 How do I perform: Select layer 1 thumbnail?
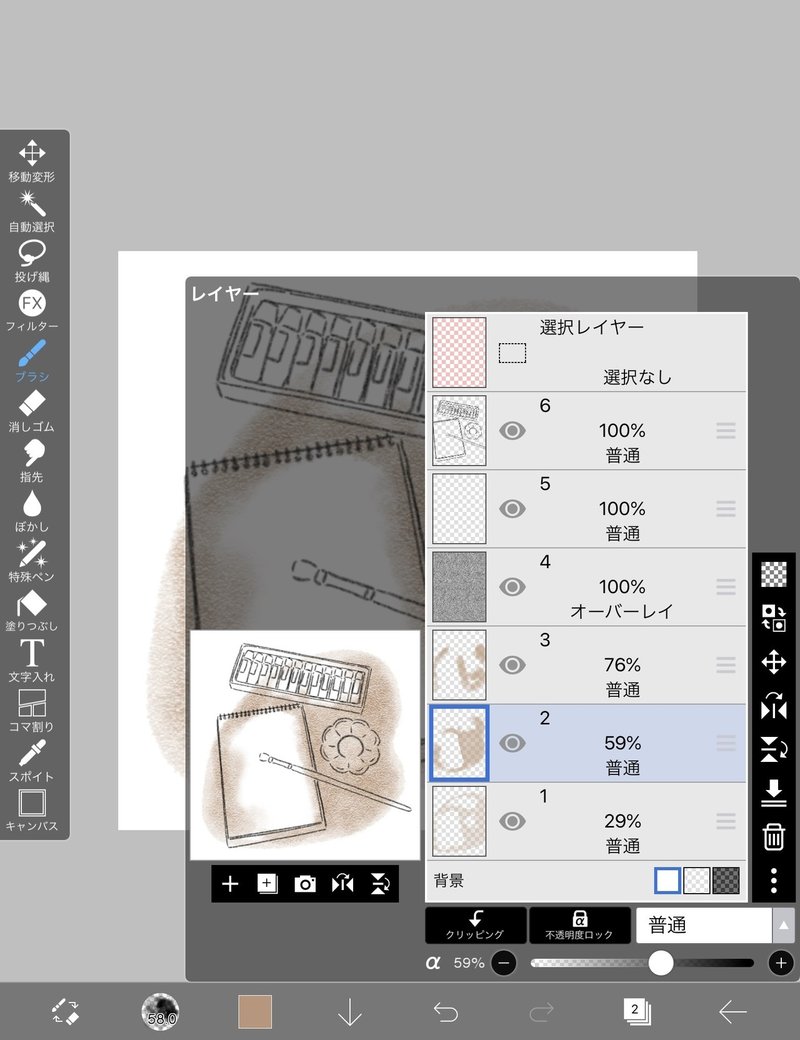pyautogui.click(x=459, y=821)
